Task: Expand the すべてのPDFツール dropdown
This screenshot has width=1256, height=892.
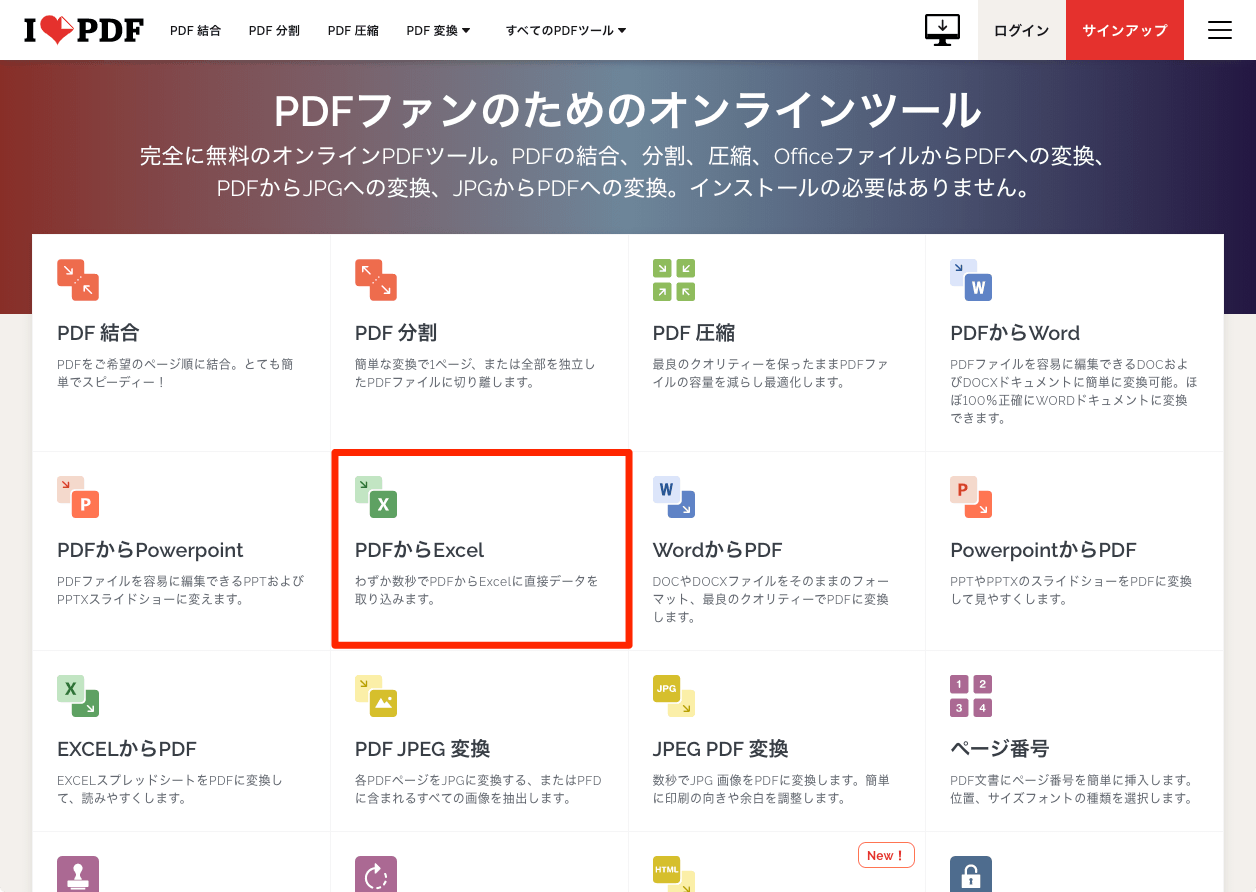Action: pyautogui.click(x=566, y=31)
